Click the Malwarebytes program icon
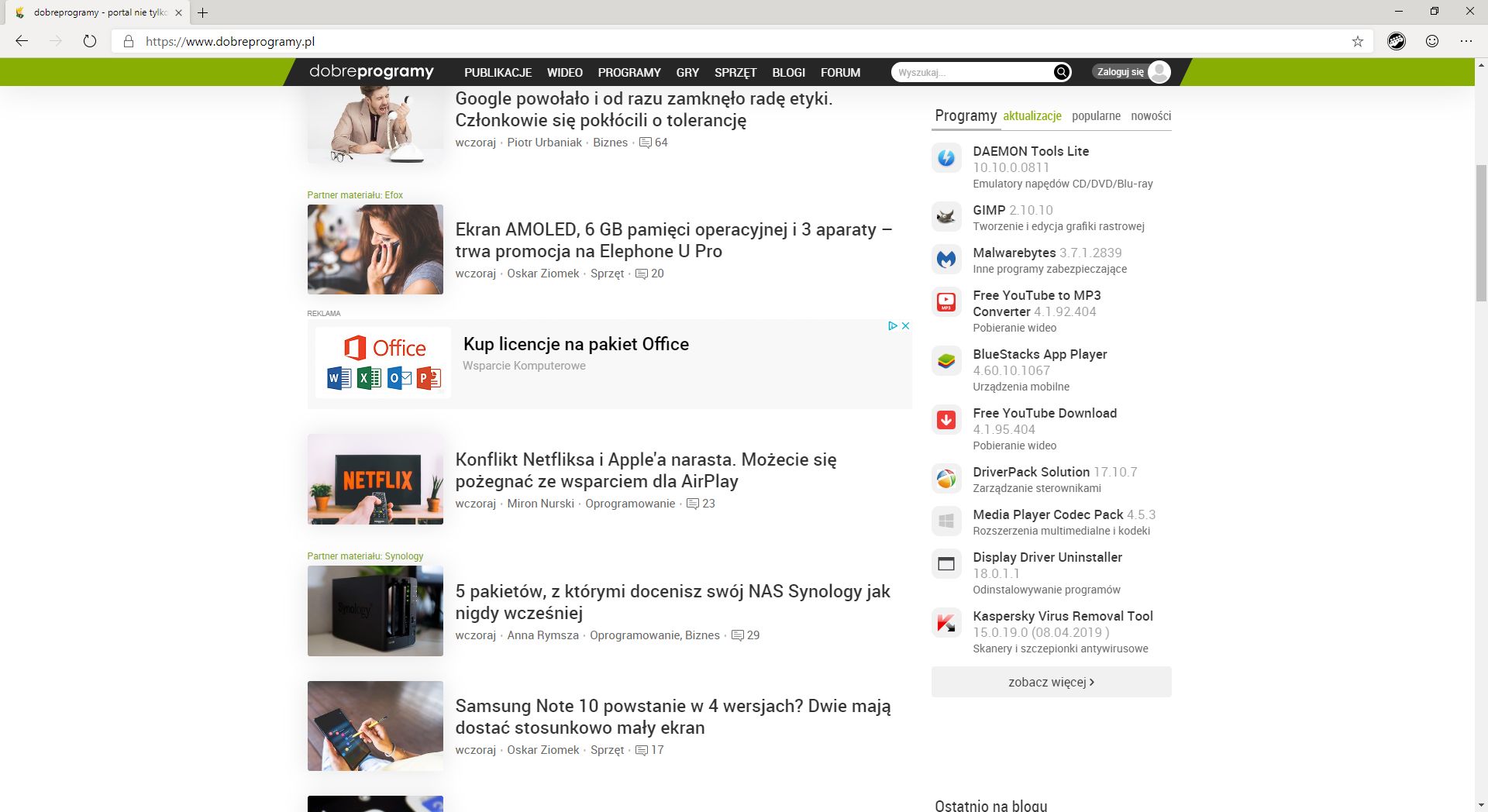This screenshot has height=812, width=1488. tap(946, 260)
